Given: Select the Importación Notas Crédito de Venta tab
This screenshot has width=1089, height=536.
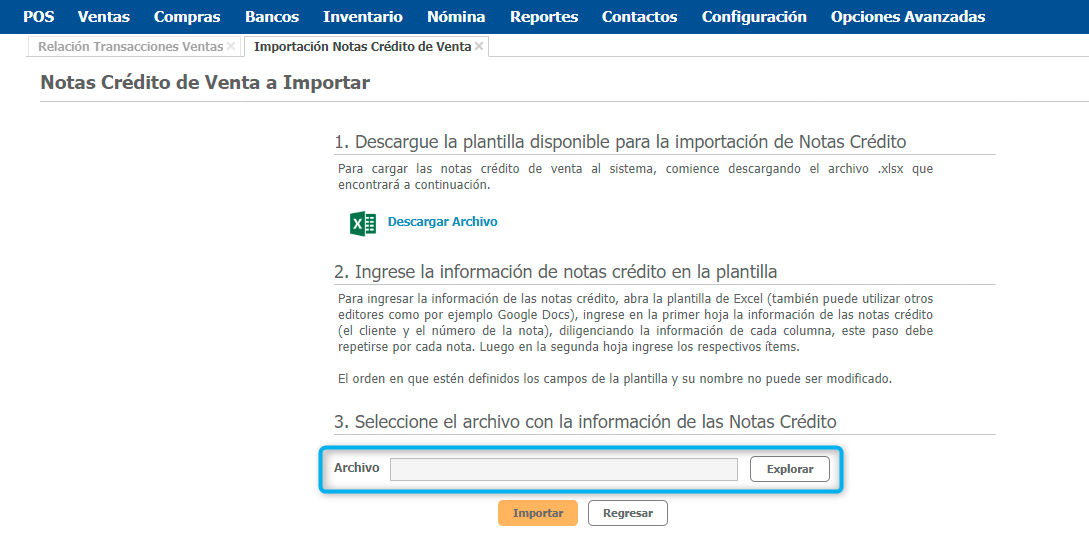Looking at the screenshot, I should 362,47.
